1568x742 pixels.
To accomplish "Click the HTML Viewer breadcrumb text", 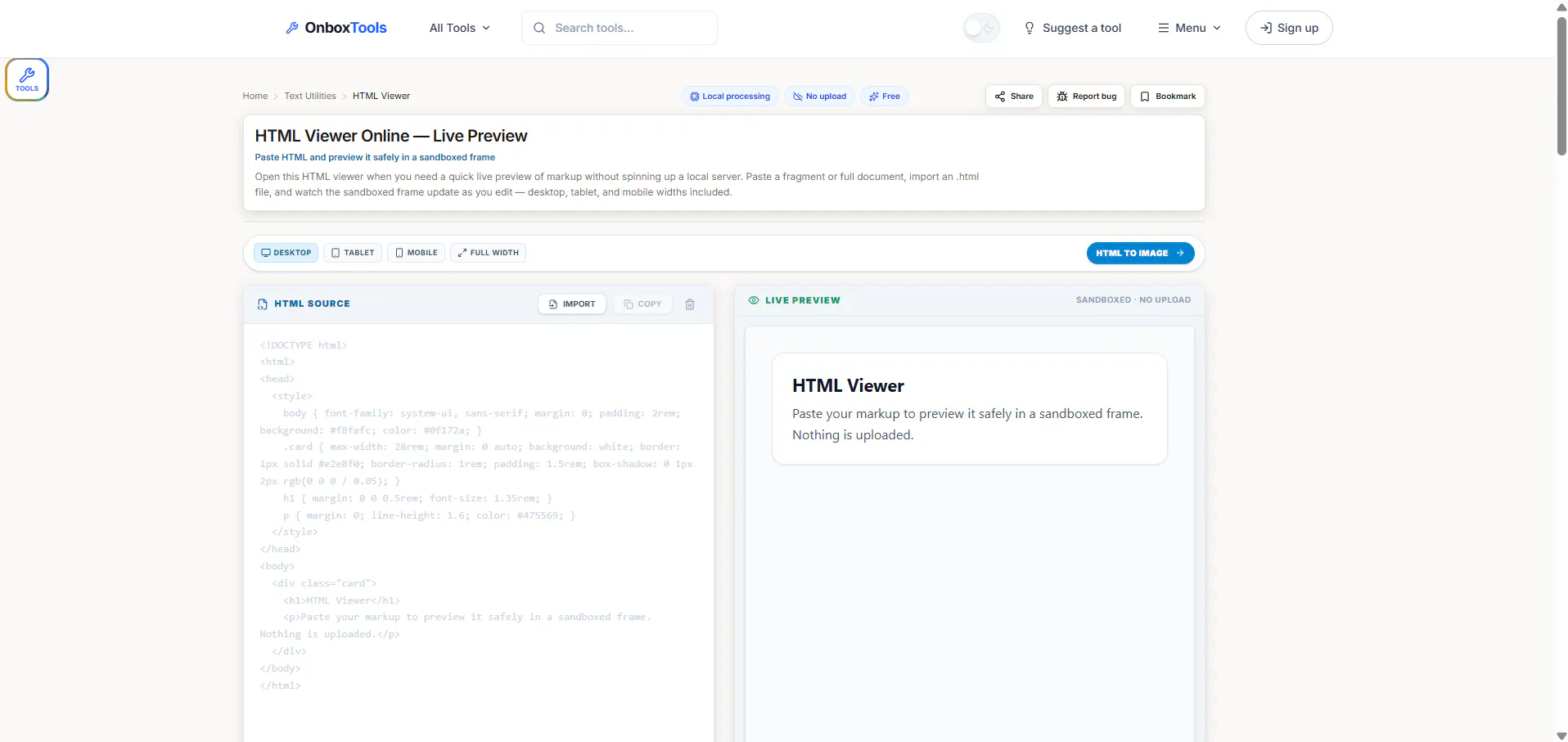I will tap(381, 97).
